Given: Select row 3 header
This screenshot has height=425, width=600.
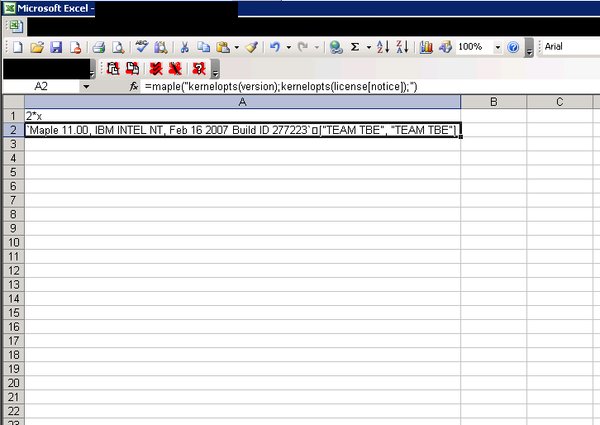Looking at the screenshot, I should (x=13, y=144).
